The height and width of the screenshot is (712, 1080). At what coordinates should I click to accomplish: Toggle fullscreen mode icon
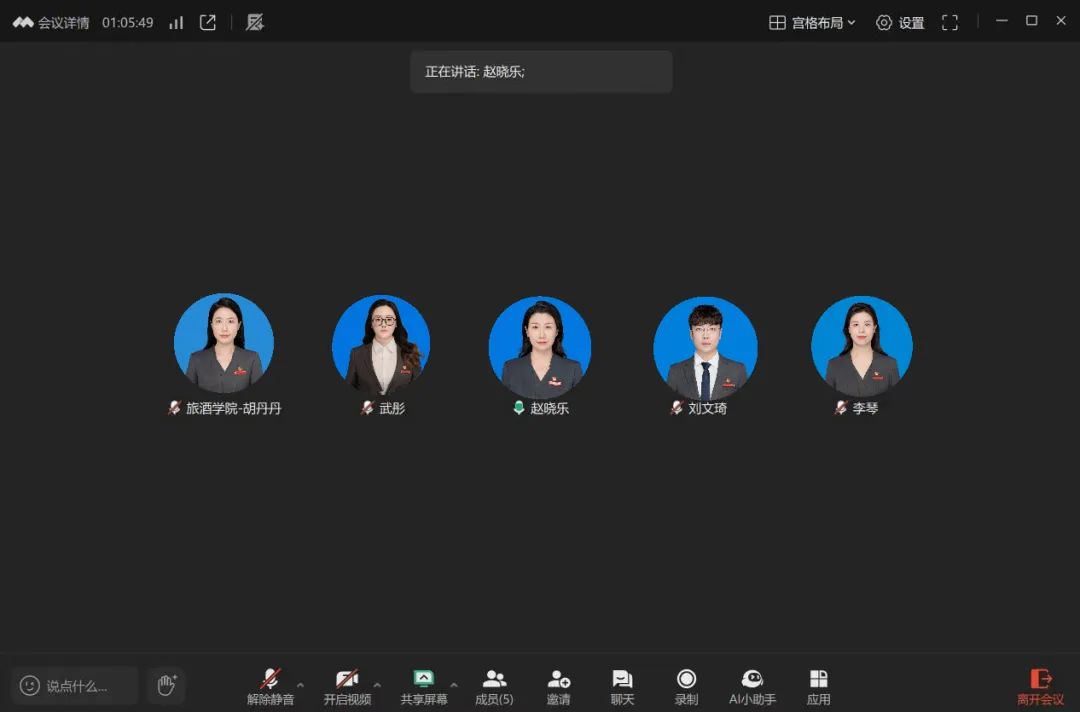[x=950, y=22]
